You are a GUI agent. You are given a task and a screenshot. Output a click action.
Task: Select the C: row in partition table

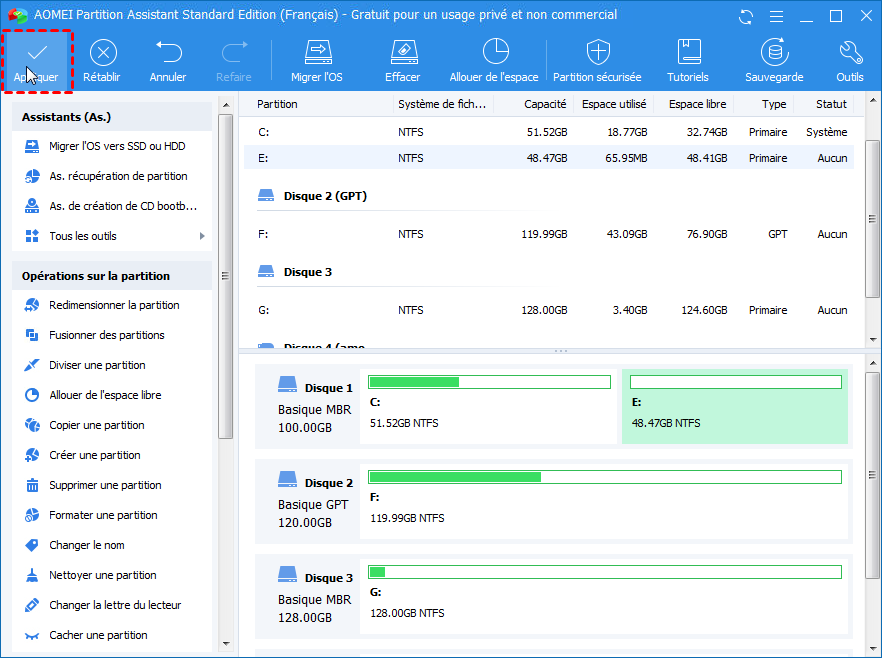click(548, 132)
